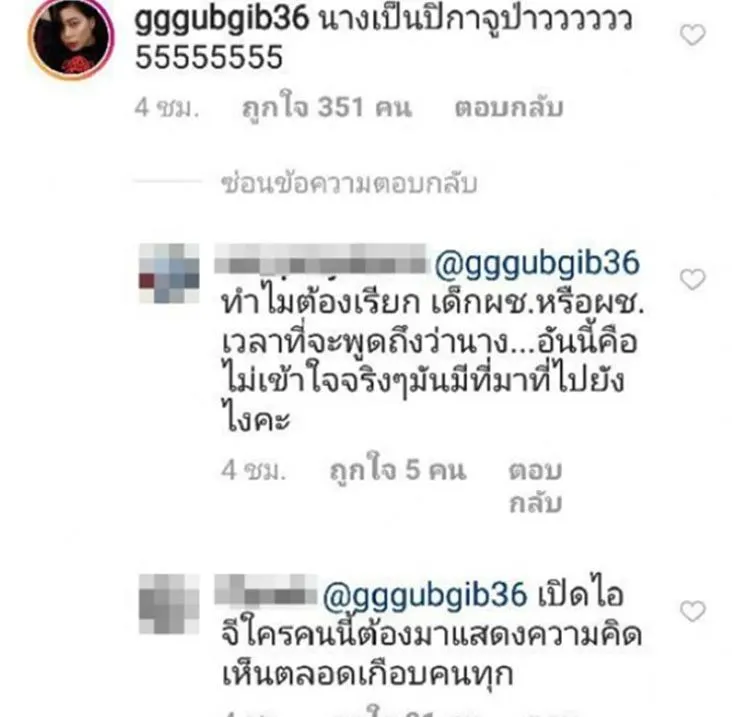Viewport: 732px width, 717px height.
Task: Click the 4 ชม. timestamp under the first reply
Action: [253, 470]
